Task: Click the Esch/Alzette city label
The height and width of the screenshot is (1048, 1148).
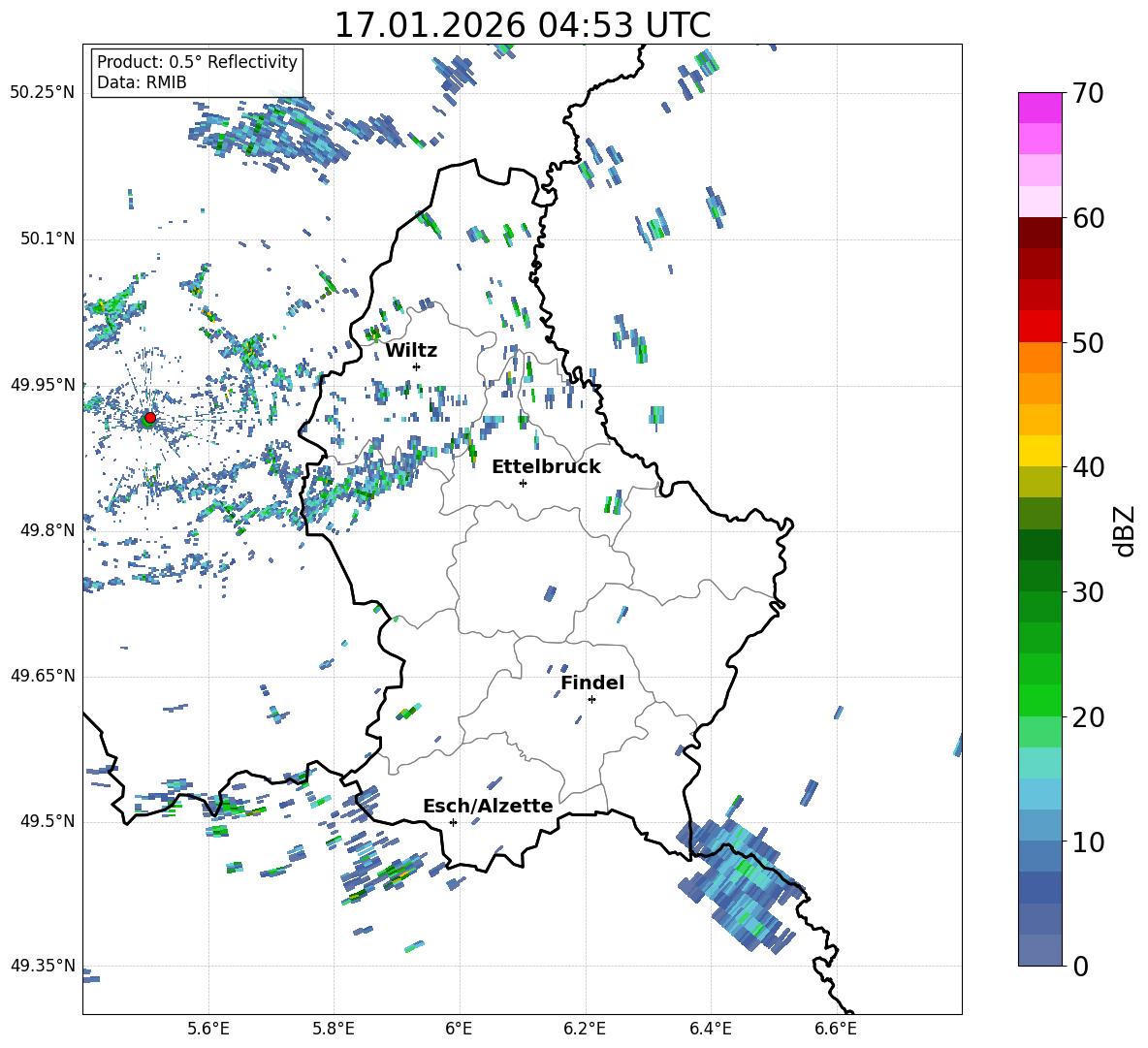Action: click(x=487, y=806)
